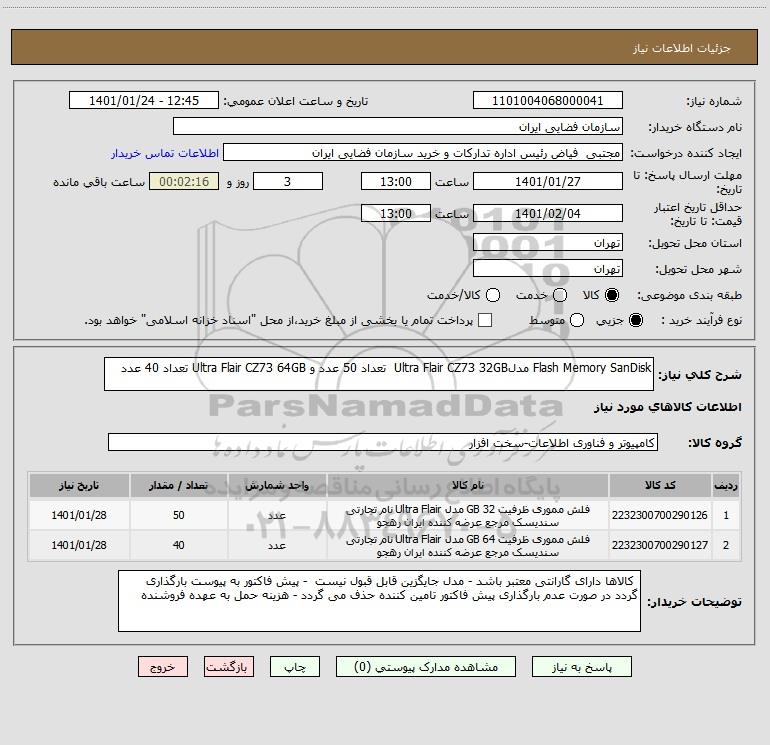Screen dimensions: 770x745
Task: Open 'مشاهده مدارک پیوستی (0)' attachments button
Action: 426,667
